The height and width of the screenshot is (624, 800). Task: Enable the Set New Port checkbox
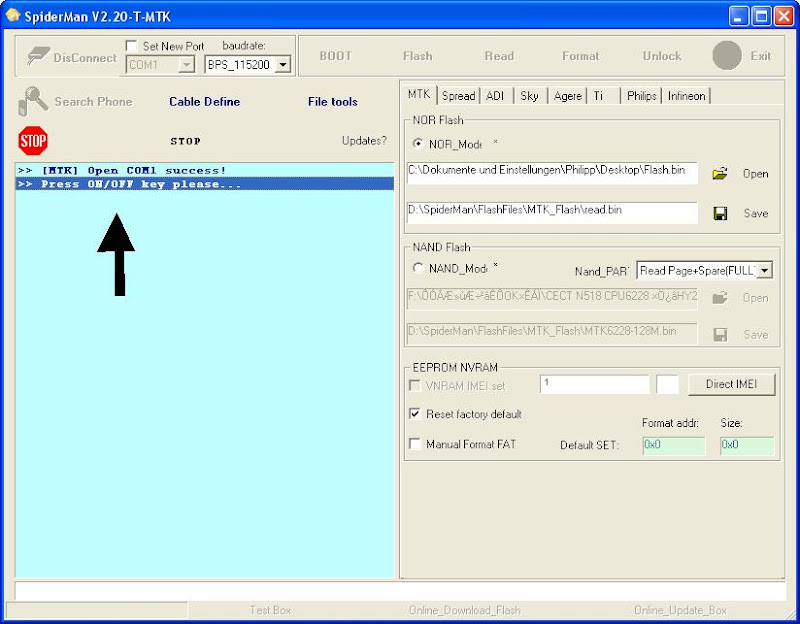pos(132,47)
